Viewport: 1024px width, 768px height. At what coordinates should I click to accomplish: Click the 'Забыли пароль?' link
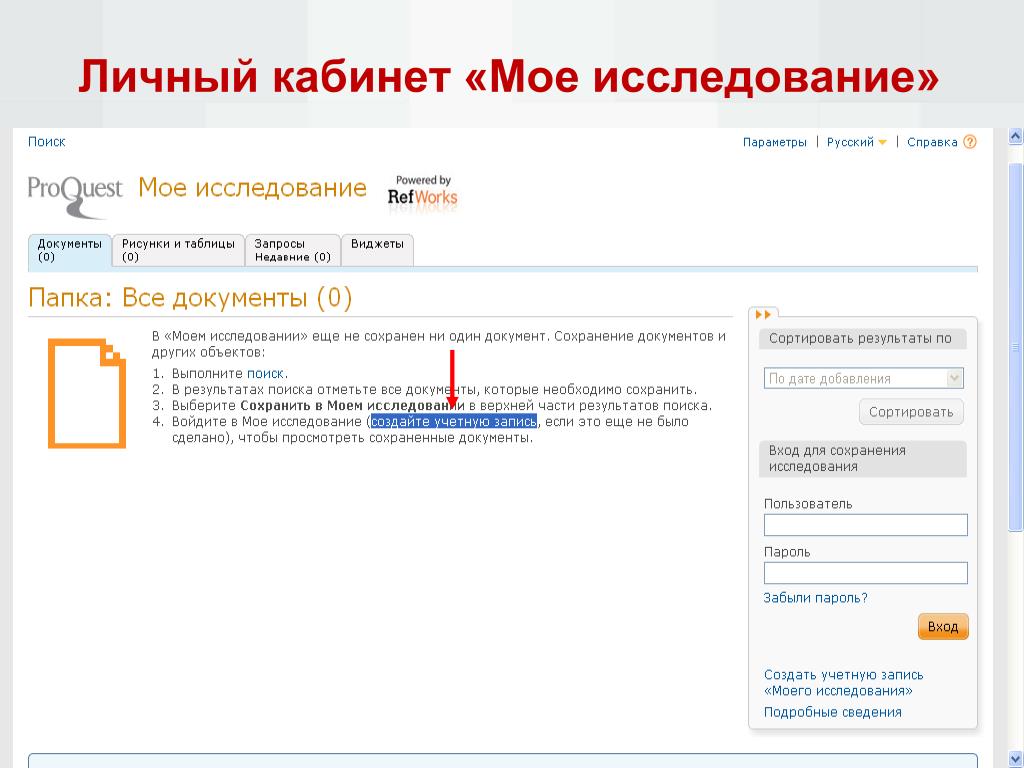(x=816, y=598)
